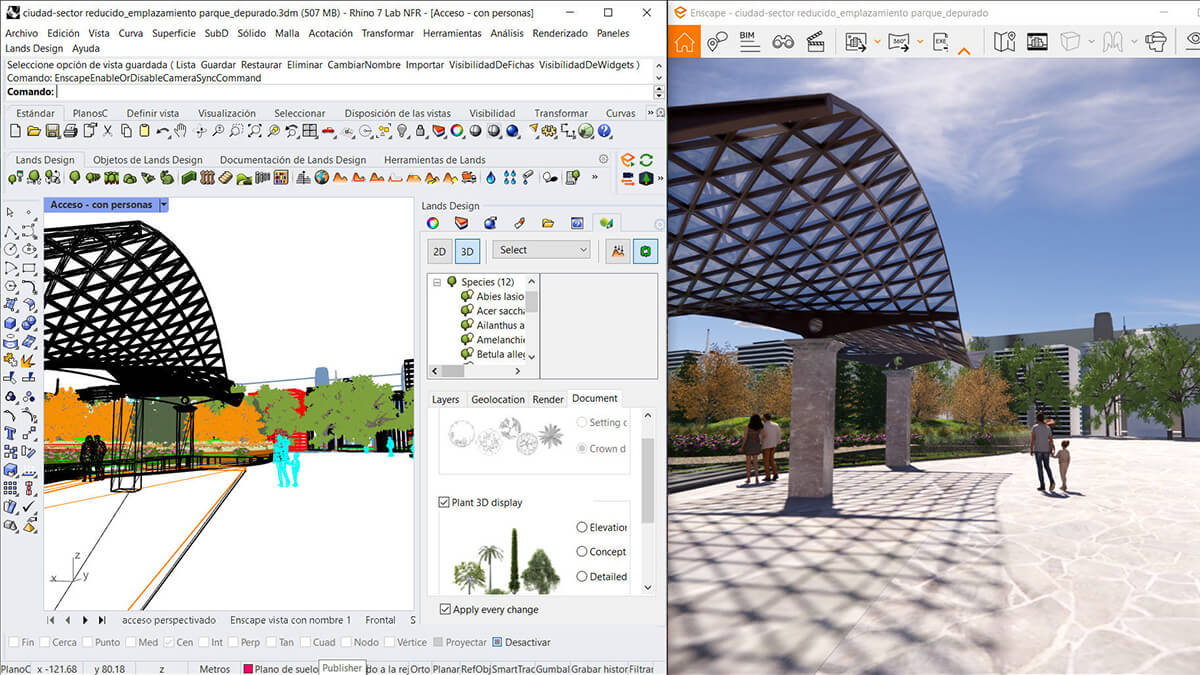The width and height of the screenshot is (1200, 675).
Task: Open Enscape BIM info panel
Action: (x=748, y=42)
